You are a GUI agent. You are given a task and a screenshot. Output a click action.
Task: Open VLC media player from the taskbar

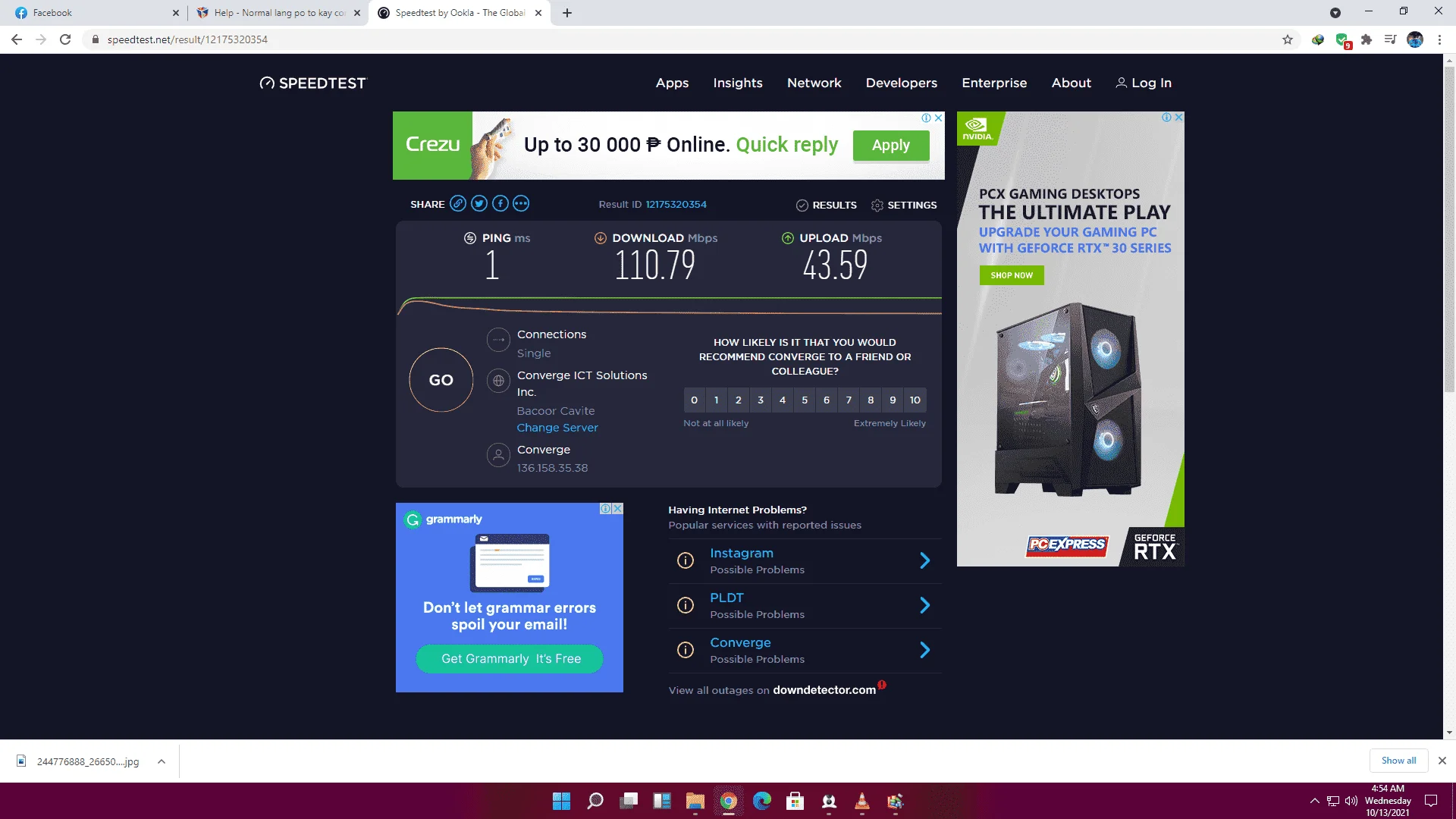click(x=862, y=801)
